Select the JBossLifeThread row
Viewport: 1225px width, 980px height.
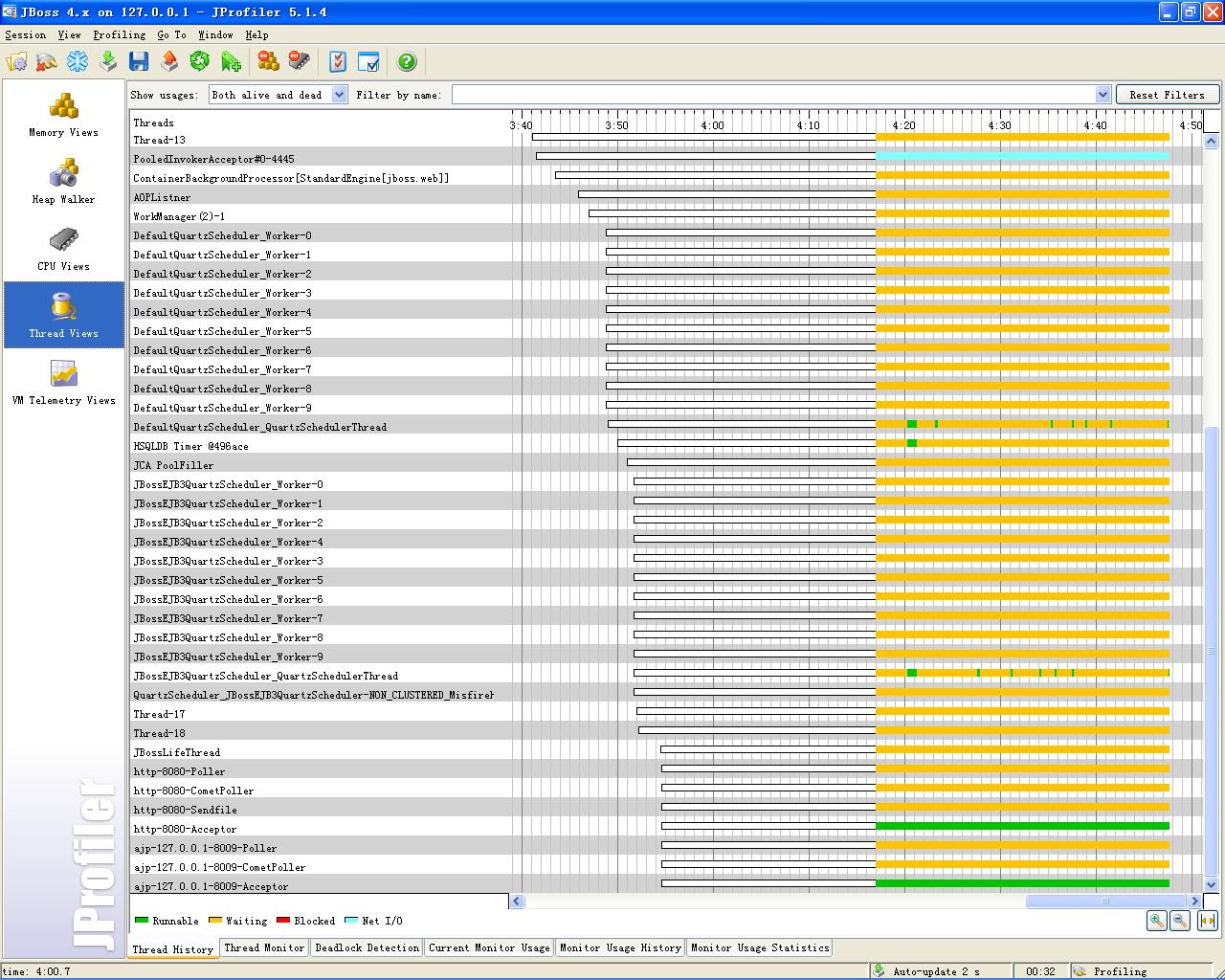pos(666,752)
